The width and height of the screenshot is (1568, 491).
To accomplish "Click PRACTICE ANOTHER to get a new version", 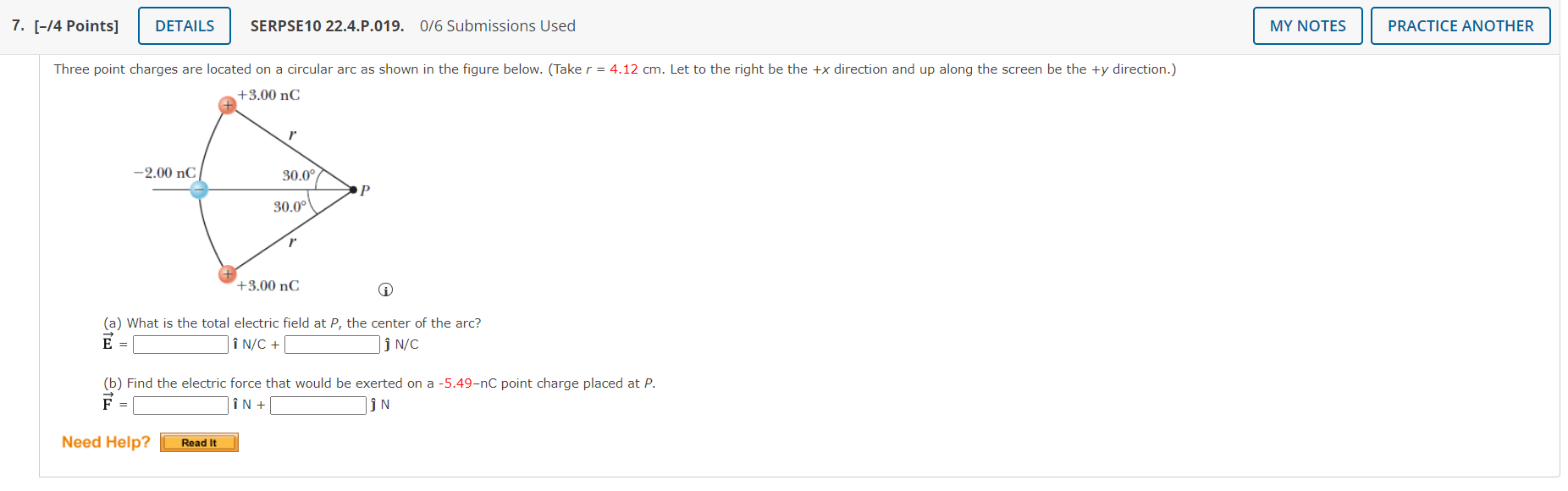I will 1460,25.
